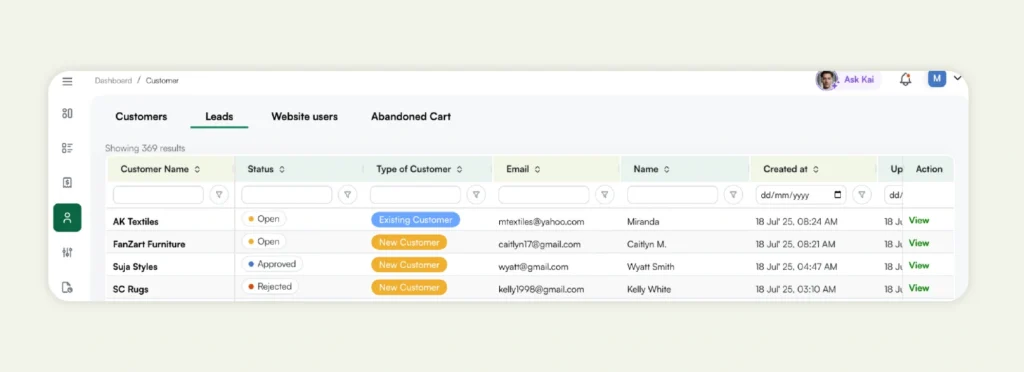Focus the Customer Name filter field
This screenshot has width=1024, height=372.
pos(158,194)
